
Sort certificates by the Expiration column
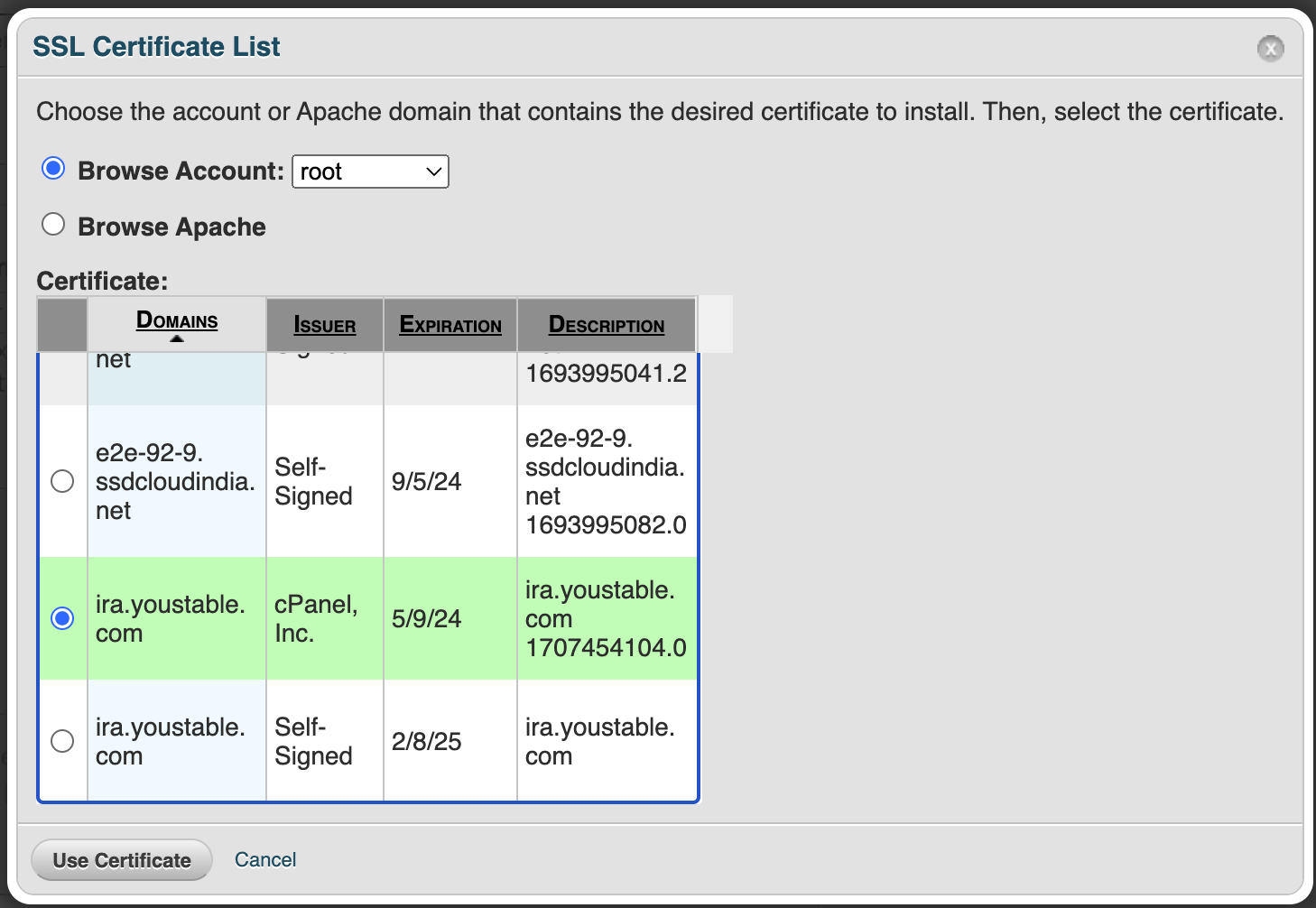[449, 325]
